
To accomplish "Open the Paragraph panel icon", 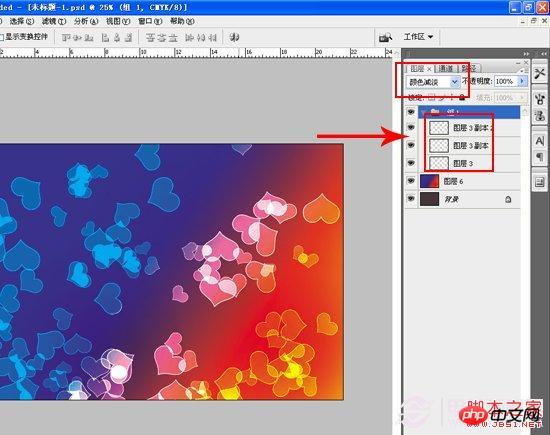I will [x=539, y=156].
